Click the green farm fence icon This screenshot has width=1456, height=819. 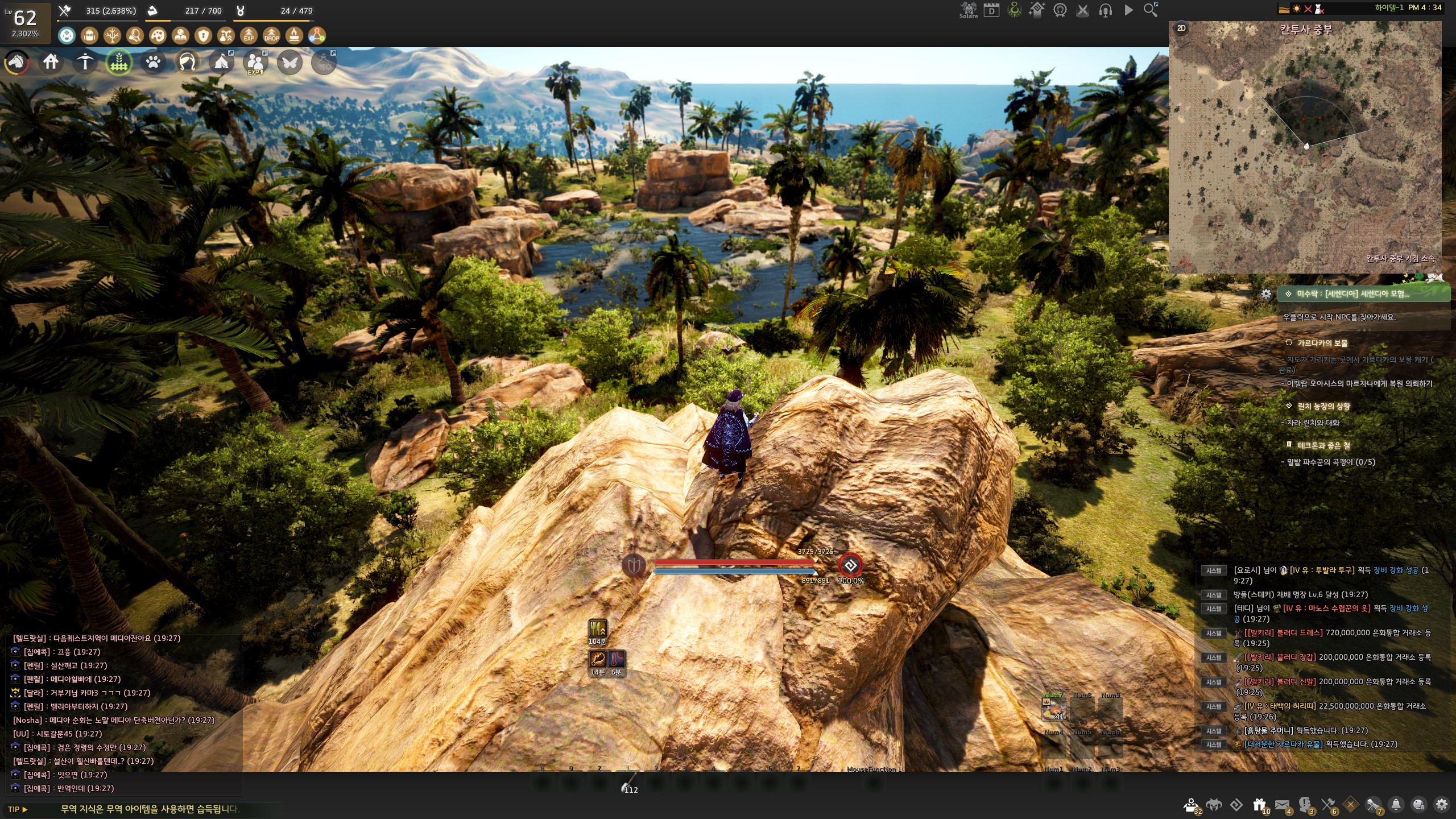click(119, 61)
